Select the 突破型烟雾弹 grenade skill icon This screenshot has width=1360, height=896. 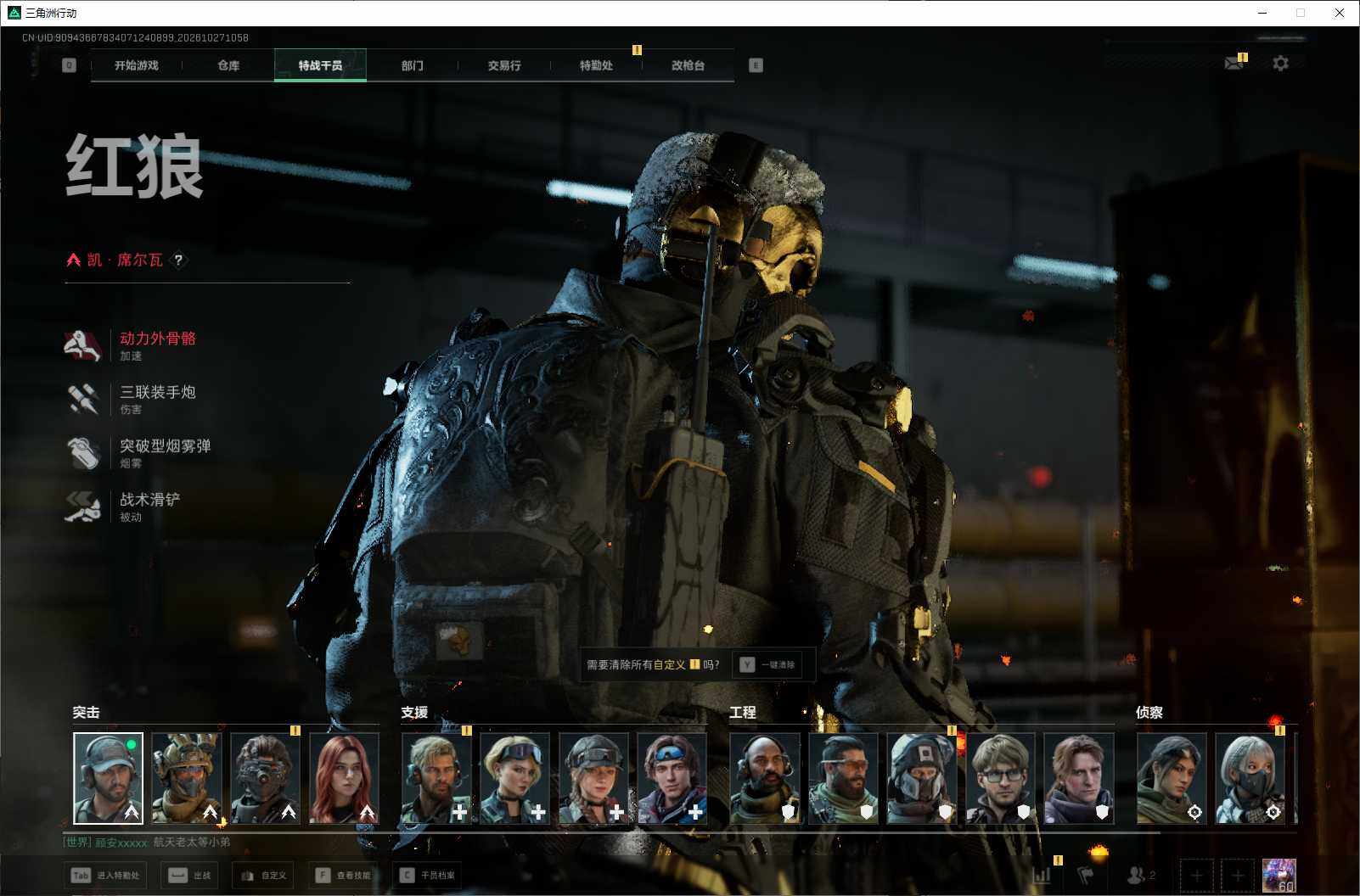[82, 452]
